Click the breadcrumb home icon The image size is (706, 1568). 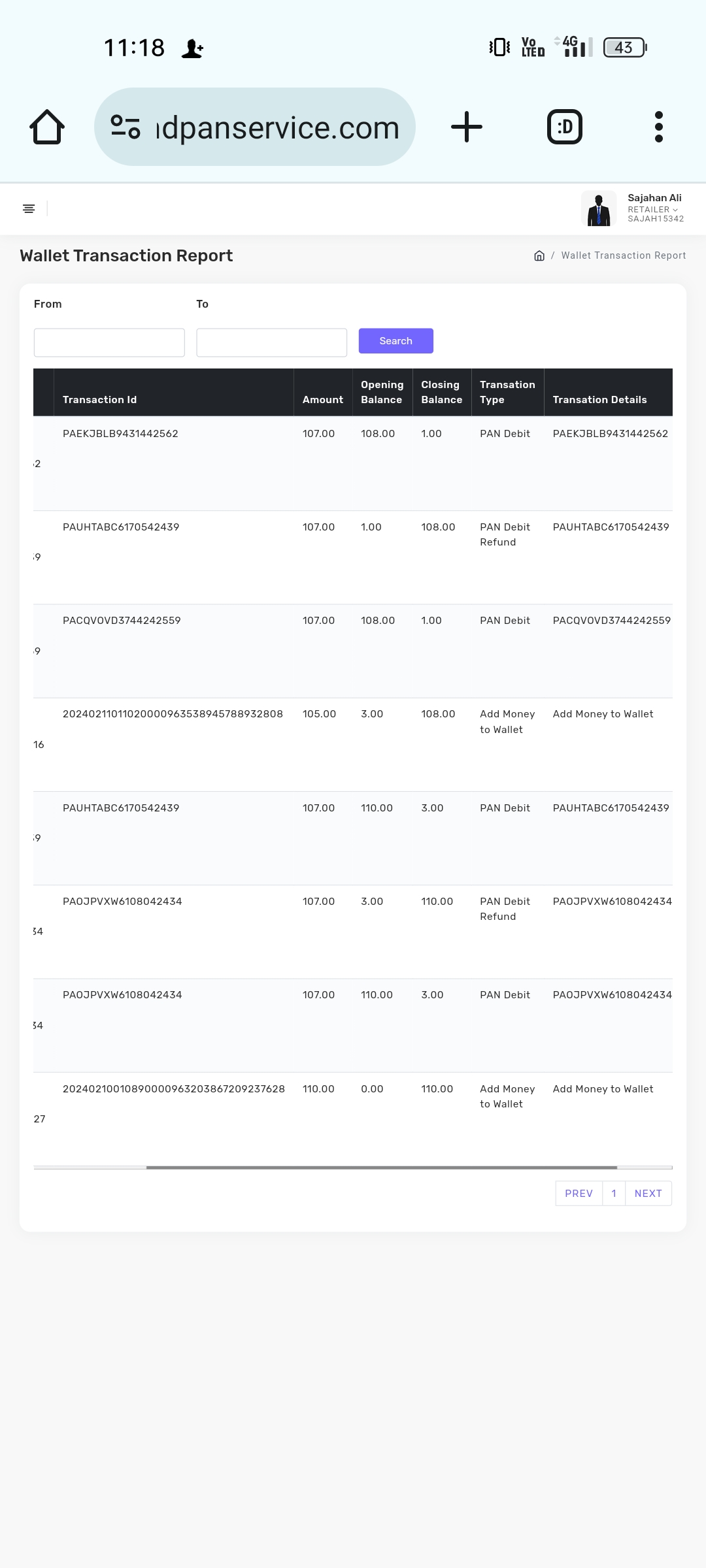pyautogui.click(x=539, y=255)
